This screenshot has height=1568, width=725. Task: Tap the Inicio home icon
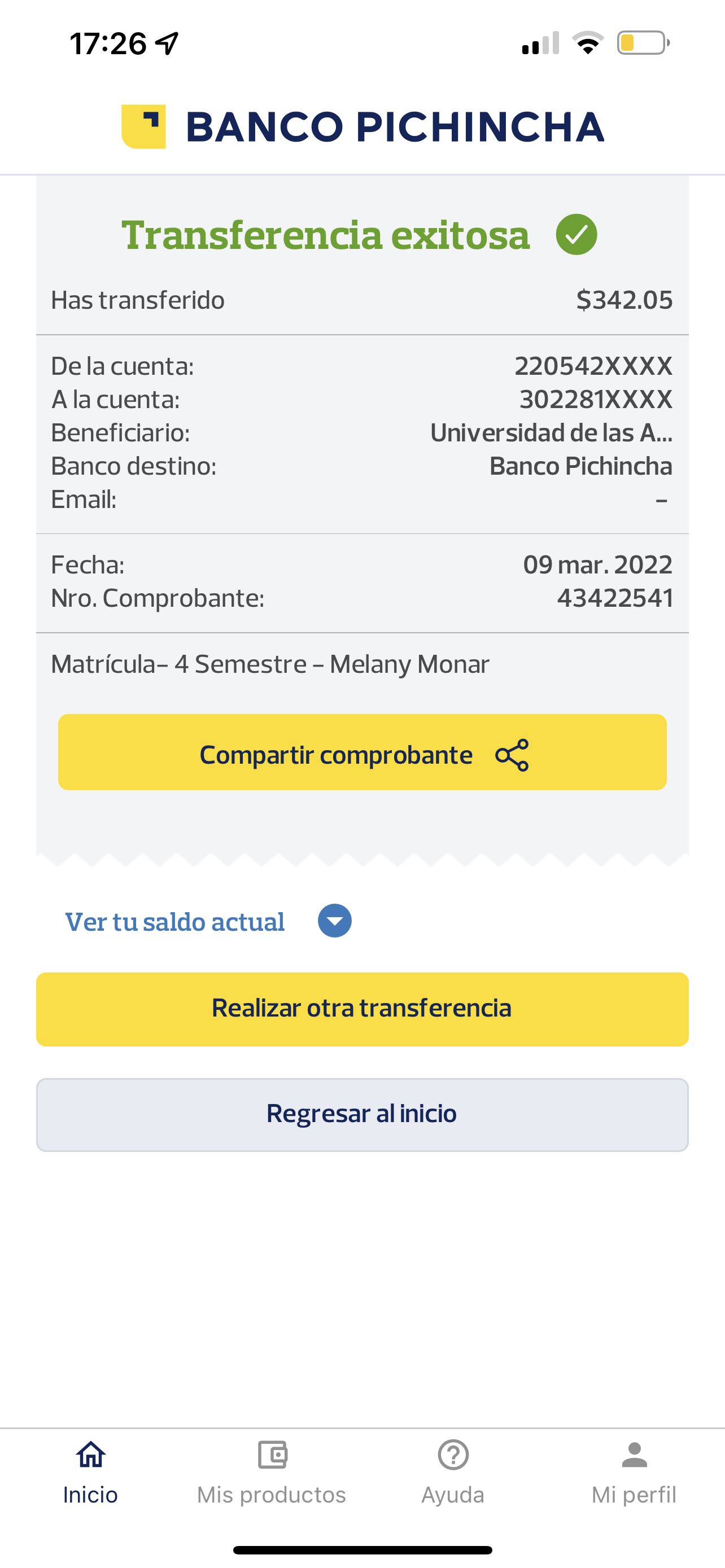point(91,1455)
